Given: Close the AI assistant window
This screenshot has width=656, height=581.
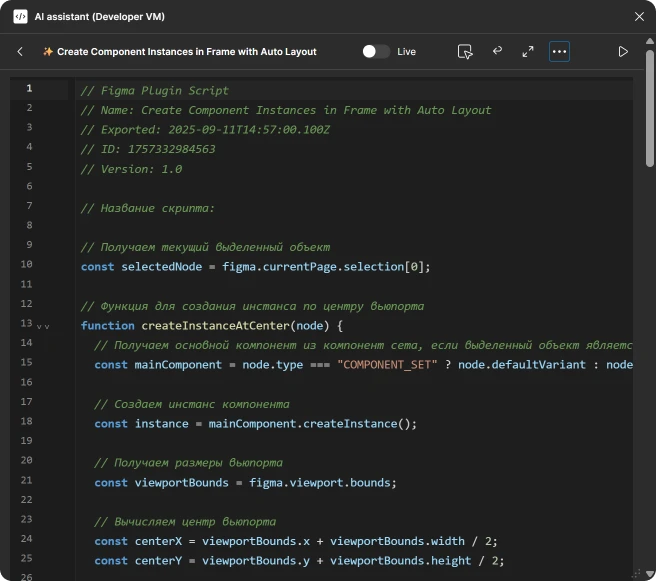Looking at the screenshot, I should pos(639,16).
